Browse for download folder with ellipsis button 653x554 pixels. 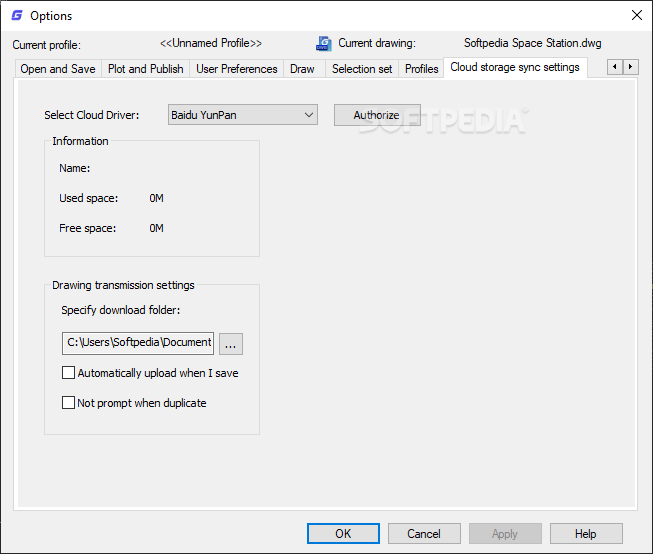click(x=231, y=344)
